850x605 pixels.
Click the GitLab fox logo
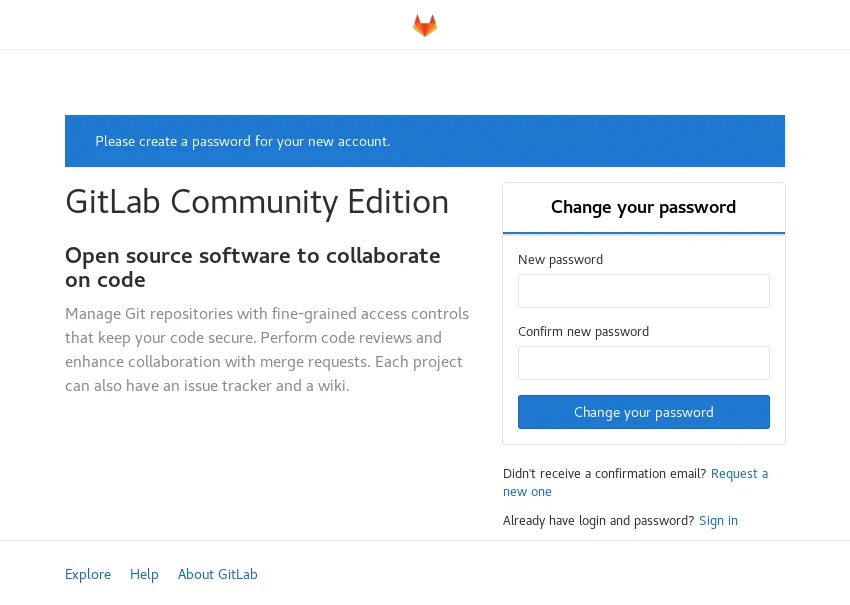point(425,26)
